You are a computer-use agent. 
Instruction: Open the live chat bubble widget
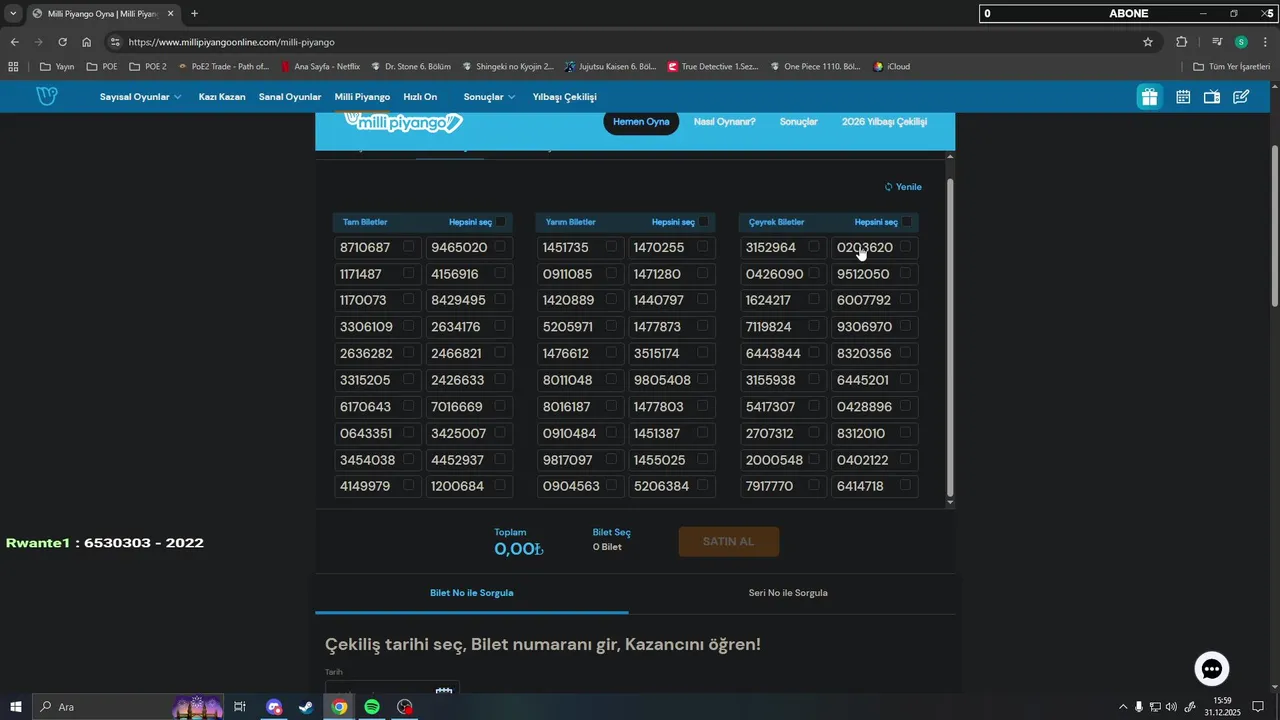point(1212,668)
